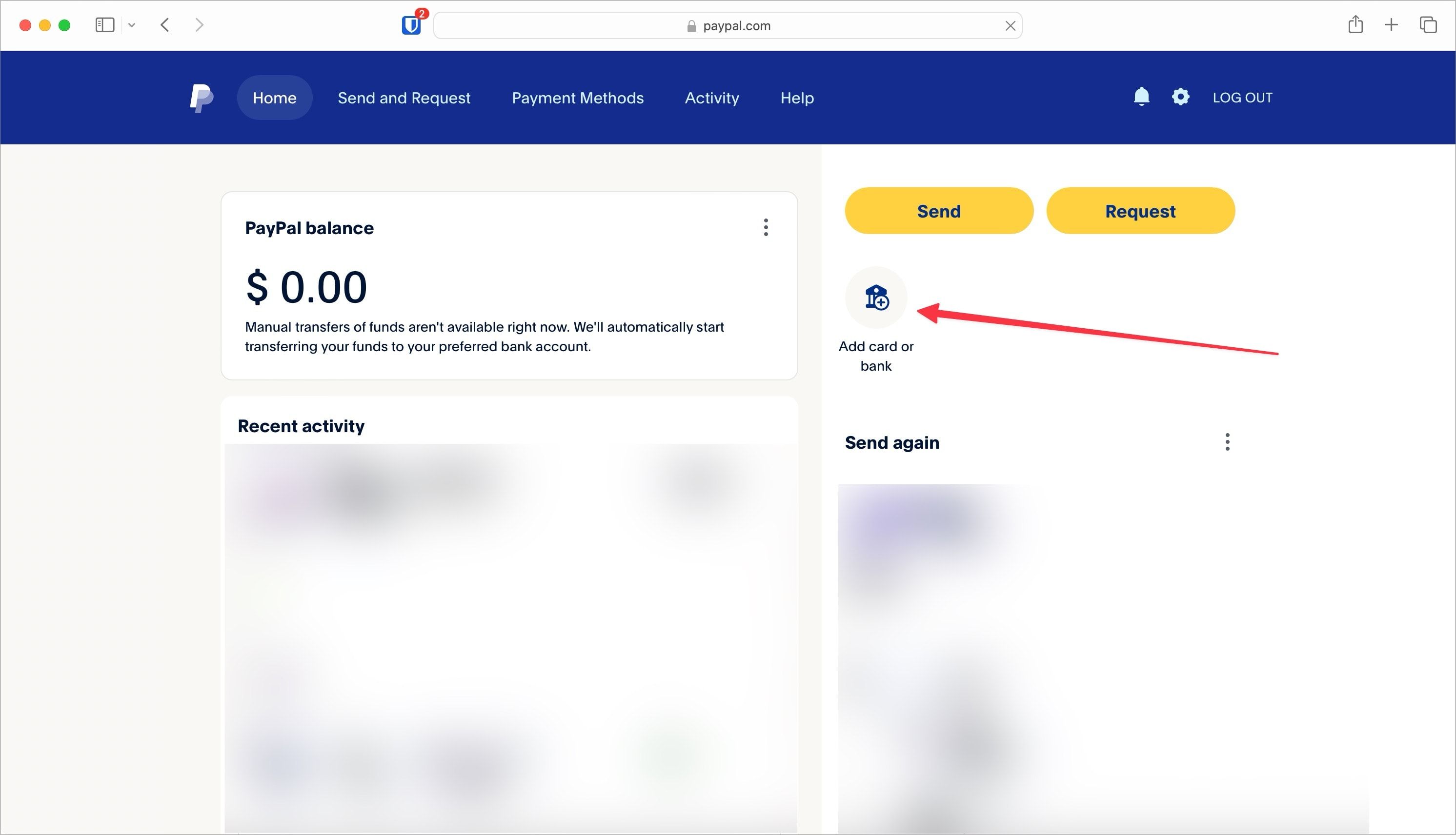Click the Send button
This screenshot has width=1456, height=835.
[938, 211]
